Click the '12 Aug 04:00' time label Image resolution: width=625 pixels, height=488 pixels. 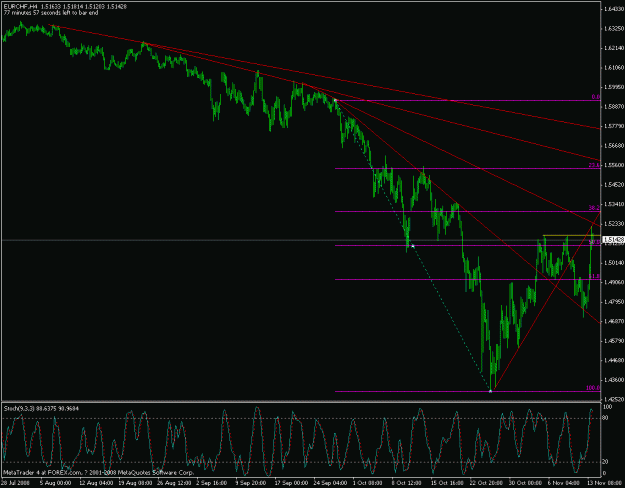(95, 483)
